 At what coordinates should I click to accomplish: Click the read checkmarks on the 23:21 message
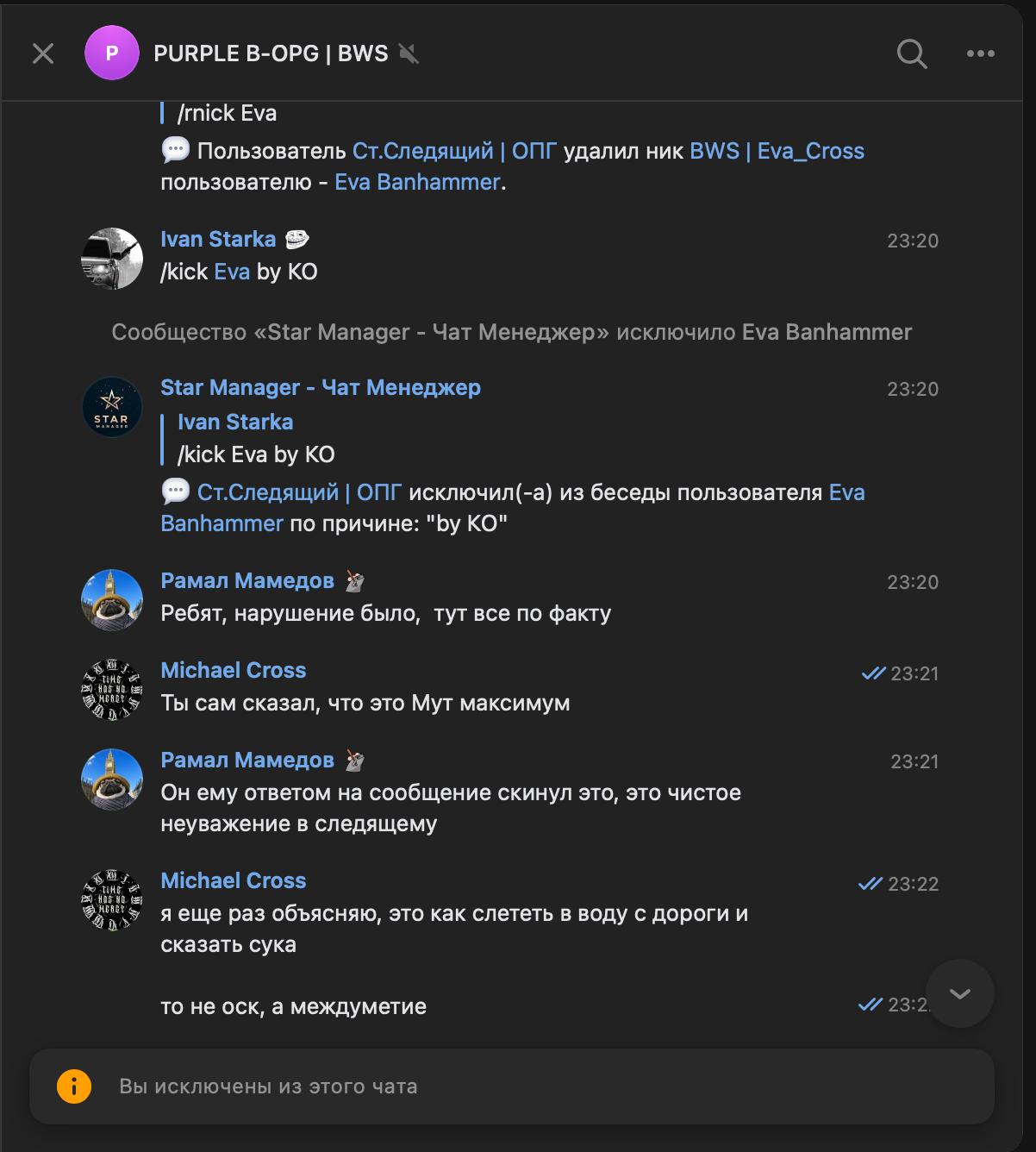tap(873, 673)
